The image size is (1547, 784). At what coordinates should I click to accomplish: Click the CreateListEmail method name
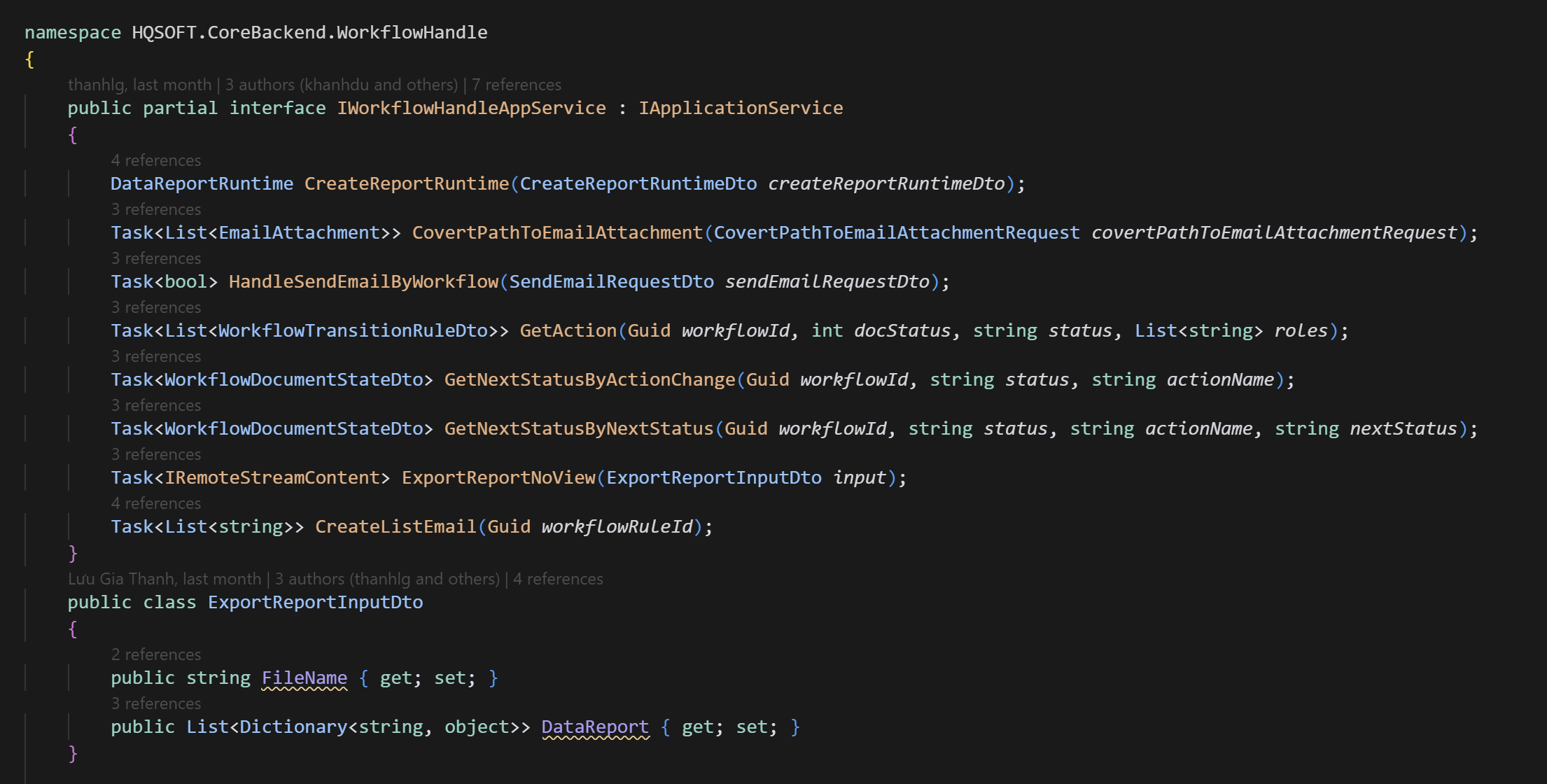click(x=395, y=526)
